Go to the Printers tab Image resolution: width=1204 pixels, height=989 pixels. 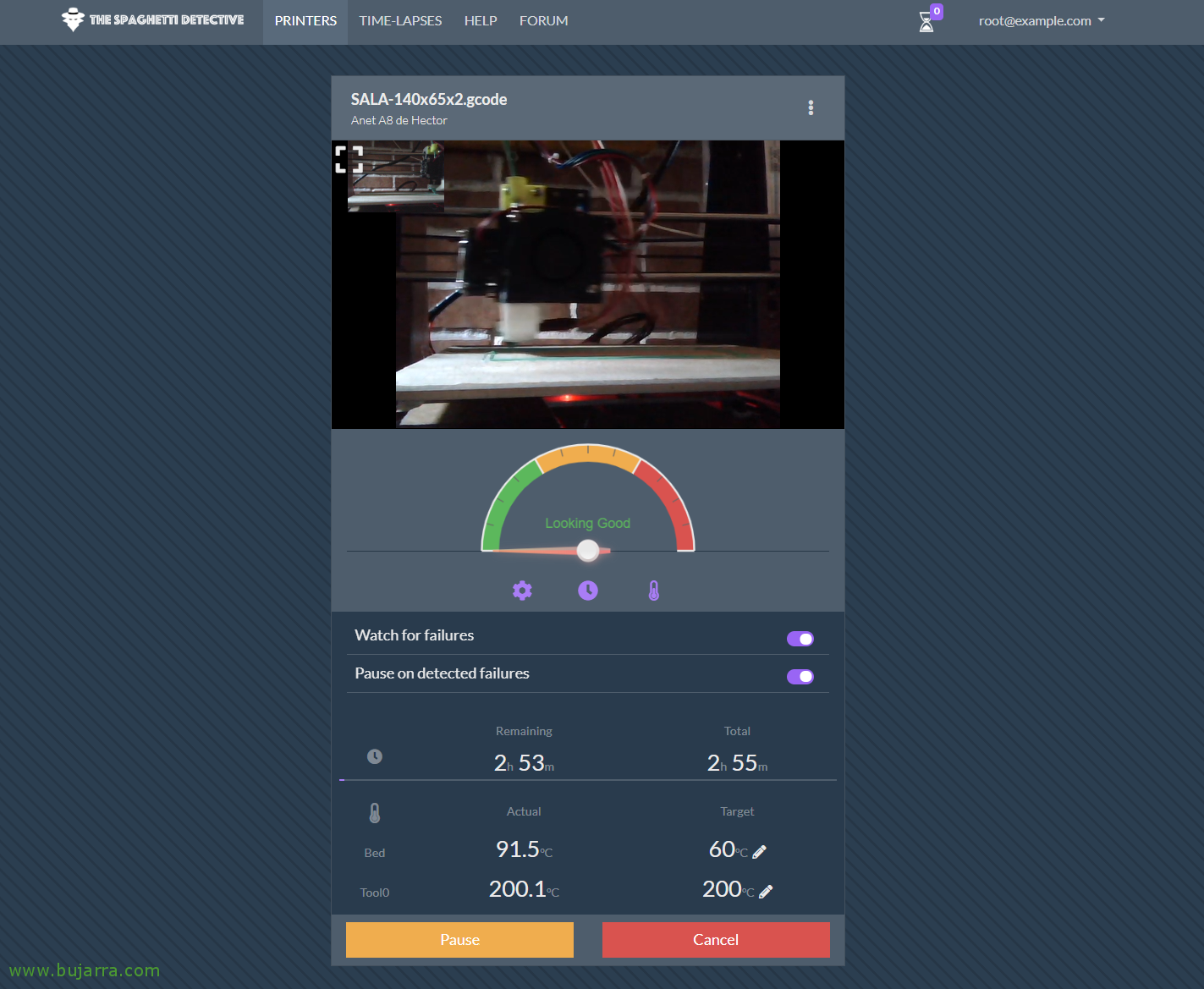coord(305,21)
